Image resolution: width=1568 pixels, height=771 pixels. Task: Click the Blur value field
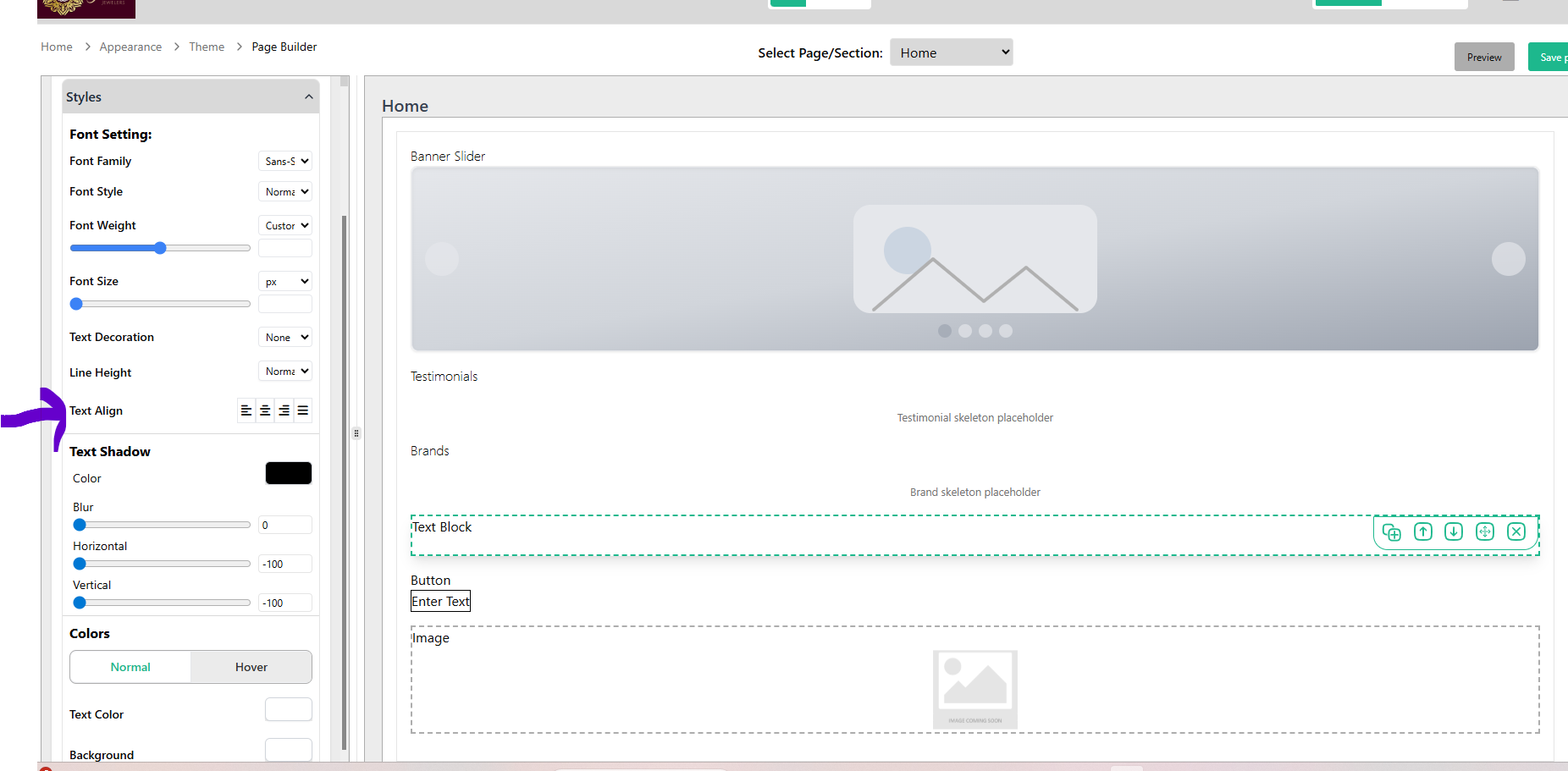point(285,525)
